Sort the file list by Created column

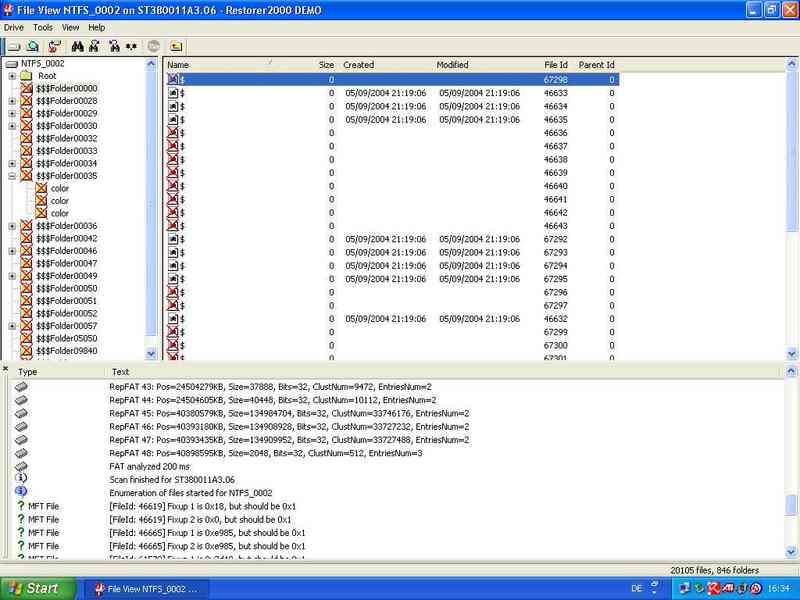coord(358,65)
